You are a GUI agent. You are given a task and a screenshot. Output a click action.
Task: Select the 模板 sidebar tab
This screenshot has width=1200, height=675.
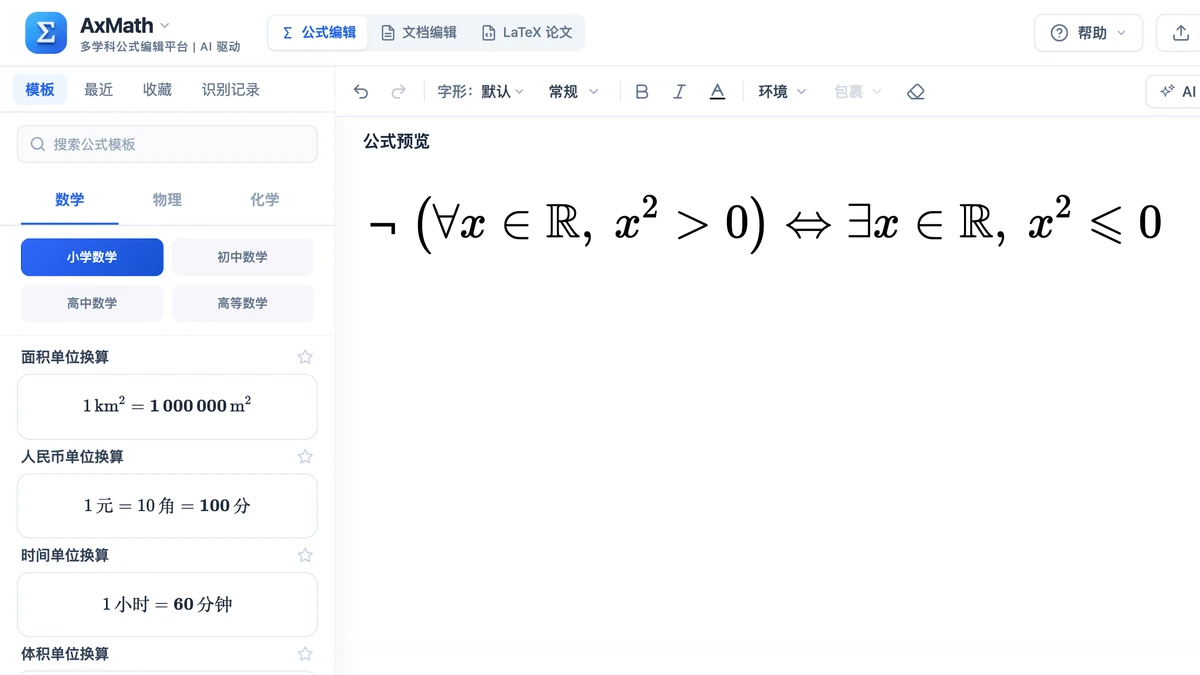(40, 89)
